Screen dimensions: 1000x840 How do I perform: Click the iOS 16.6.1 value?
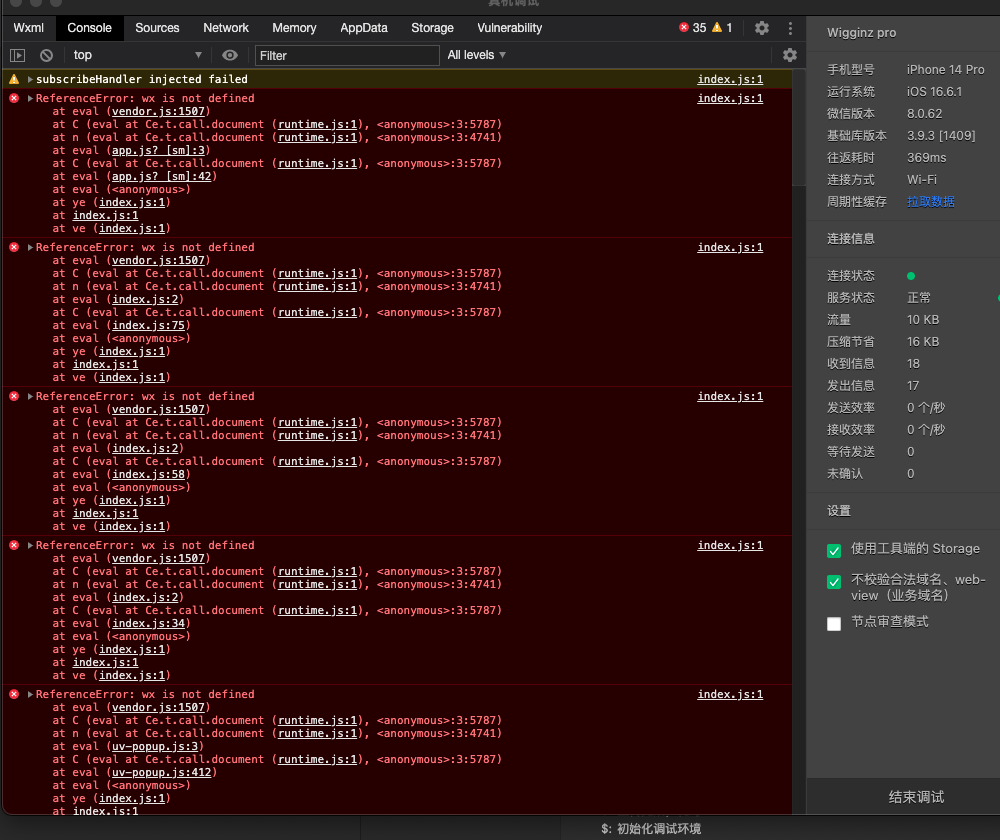[934, 91]
